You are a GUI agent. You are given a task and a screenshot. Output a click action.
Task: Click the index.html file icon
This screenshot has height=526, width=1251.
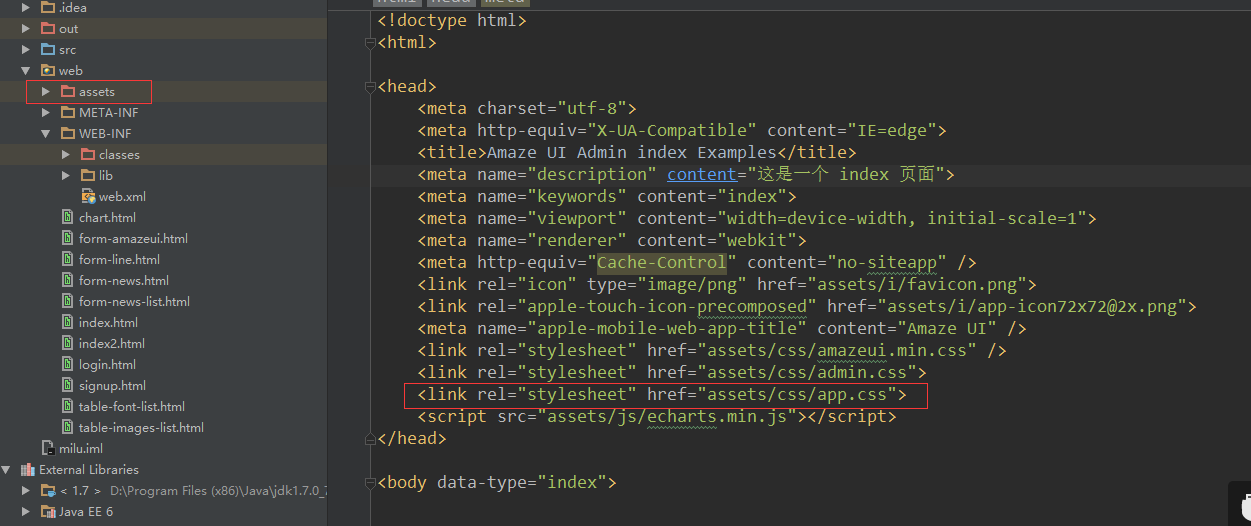click(x=69, y=322)
